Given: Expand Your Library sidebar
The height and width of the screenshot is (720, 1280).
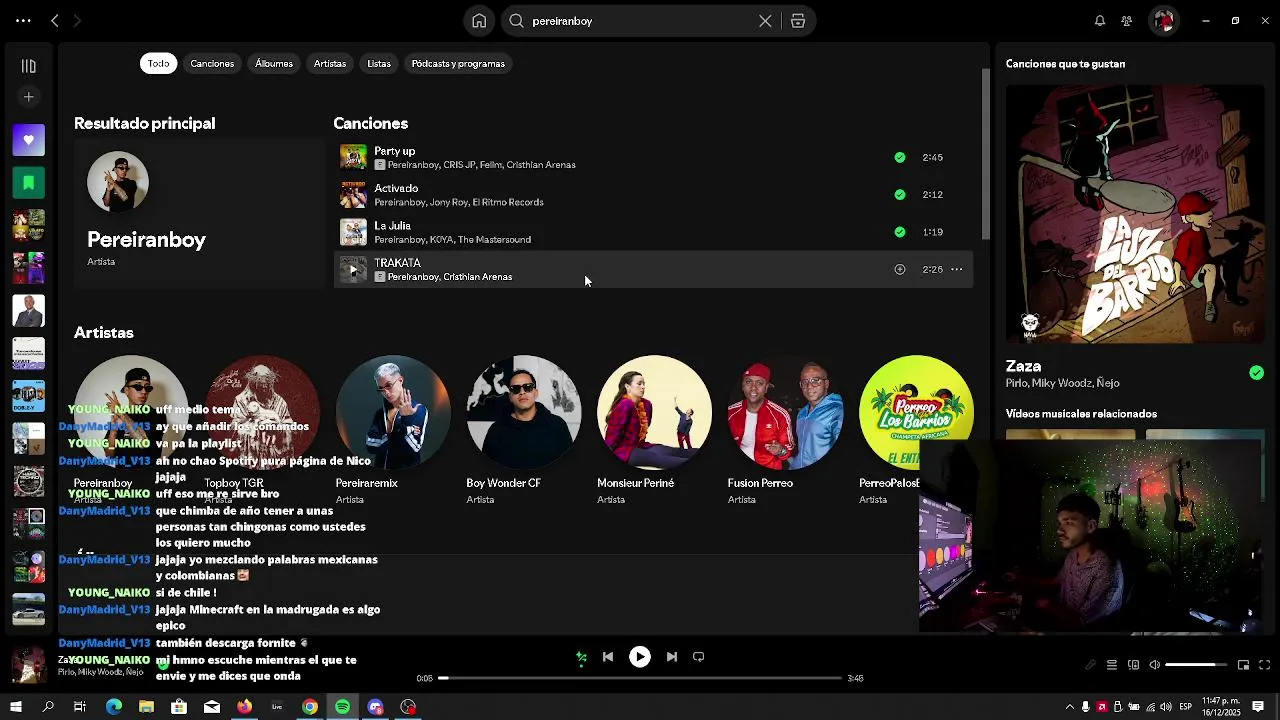Looking at the screenshot, I should 28,66.
